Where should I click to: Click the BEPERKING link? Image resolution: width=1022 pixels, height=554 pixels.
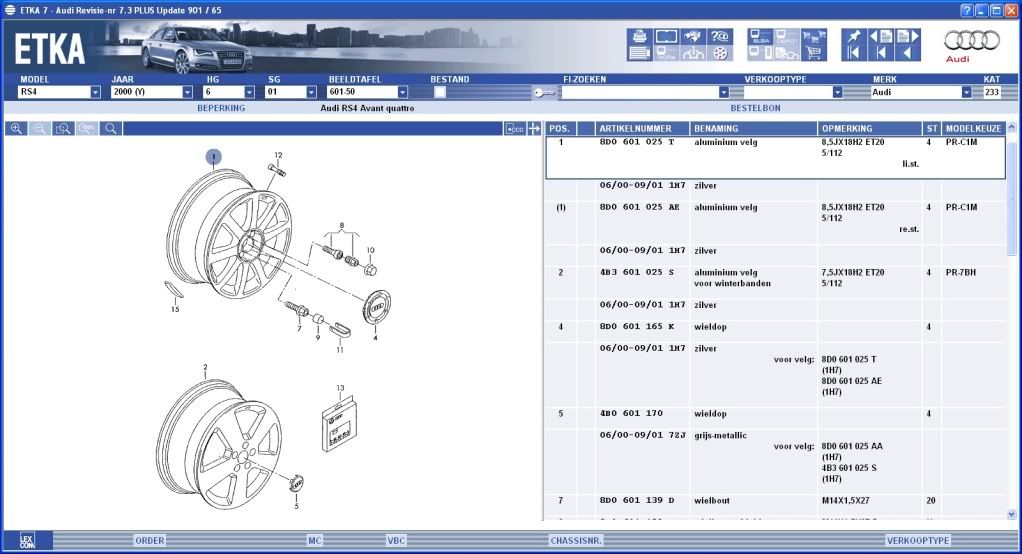(221, 108)
